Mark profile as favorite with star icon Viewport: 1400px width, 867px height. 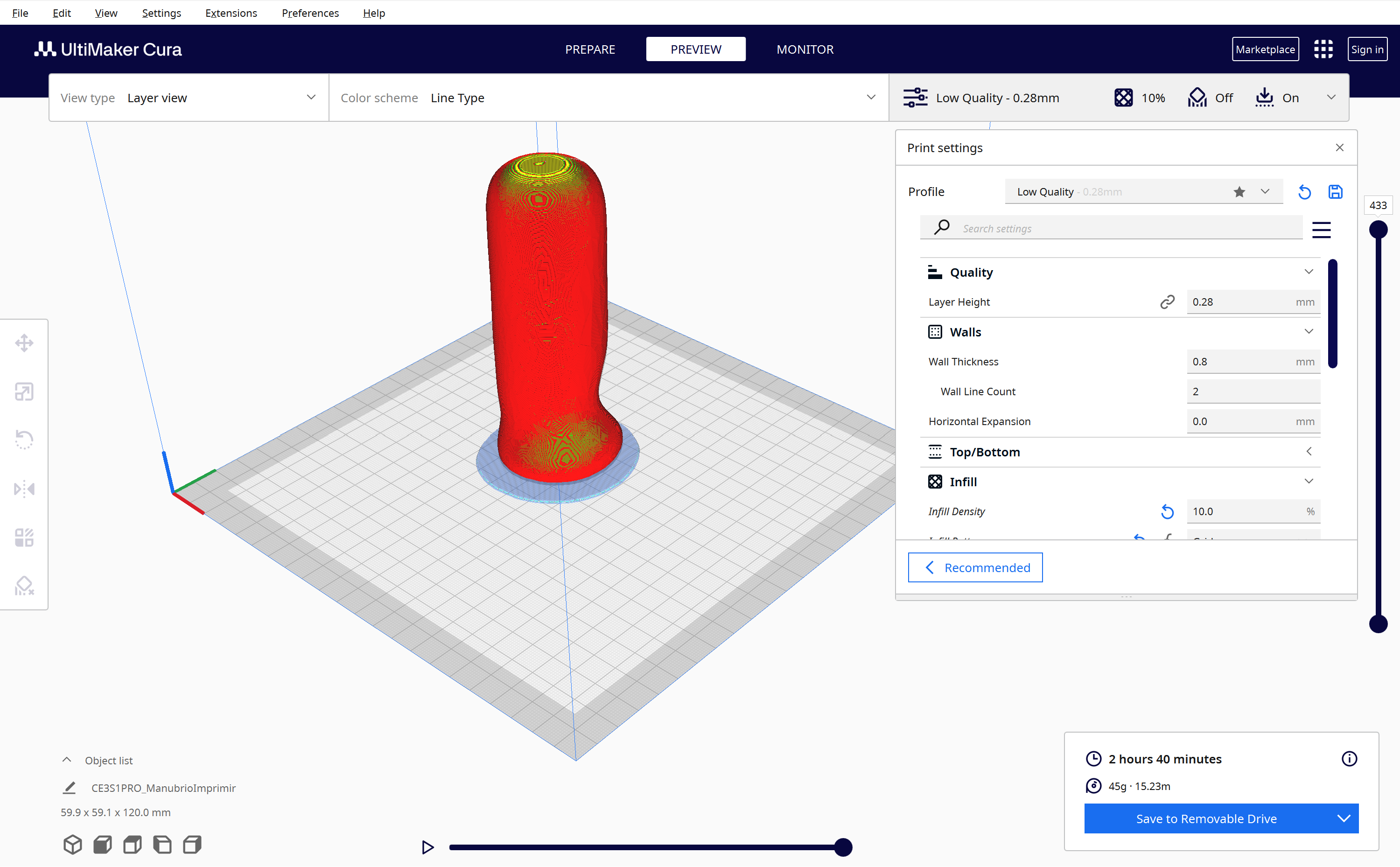(1239, 192)
